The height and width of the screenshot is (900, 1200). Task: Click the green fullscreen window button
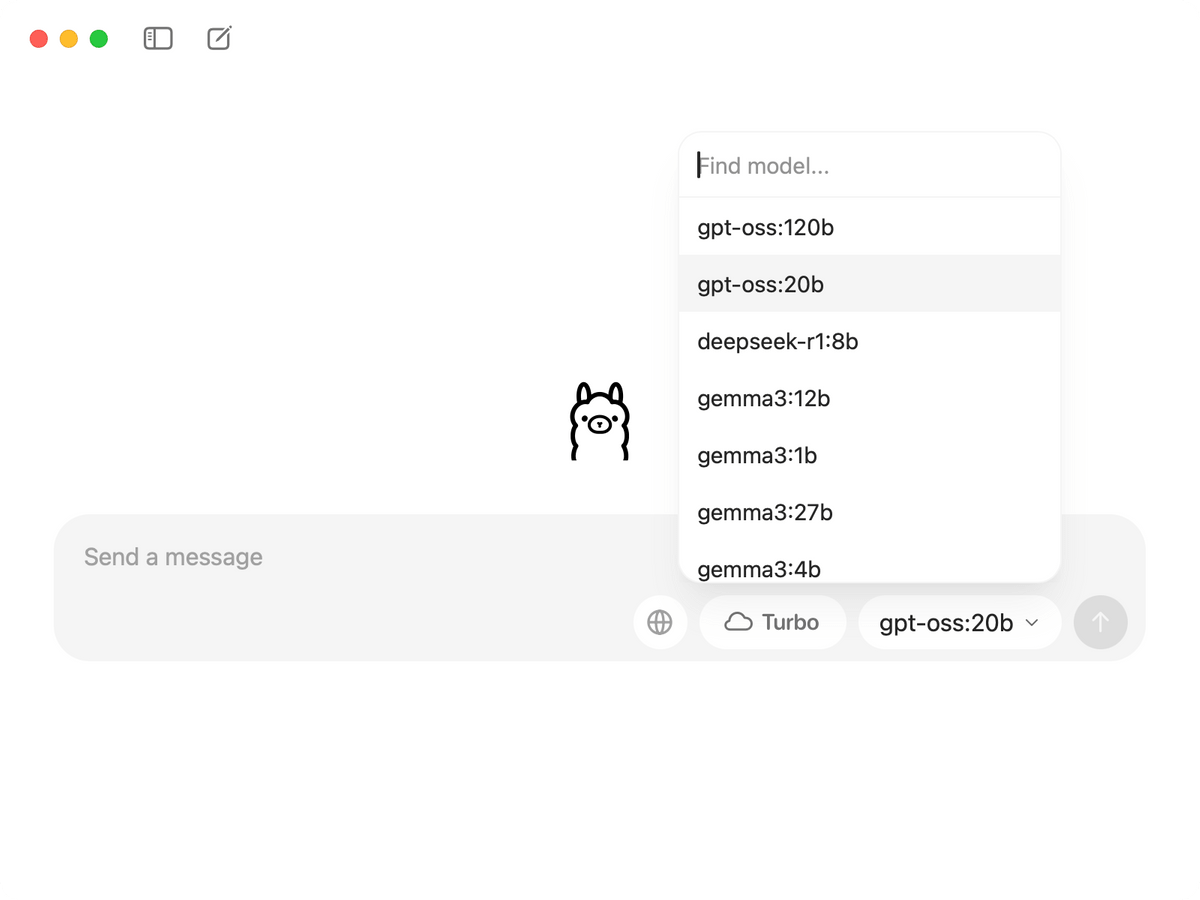(x=99, y=39)
